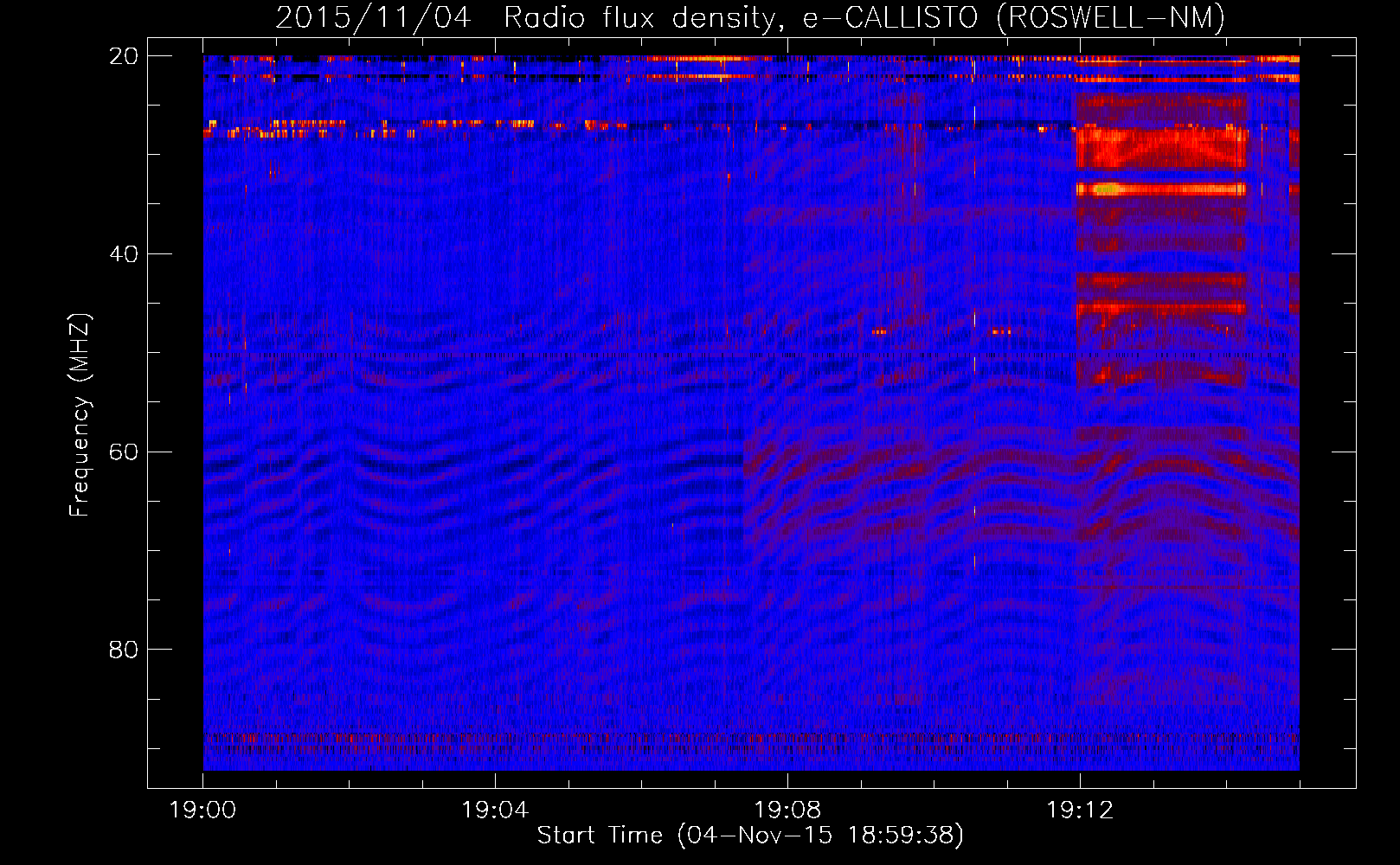This screenshot has height=865, width=1400.
Task: Click the '19:00' time tick label
Action: [x=202, y=811]
